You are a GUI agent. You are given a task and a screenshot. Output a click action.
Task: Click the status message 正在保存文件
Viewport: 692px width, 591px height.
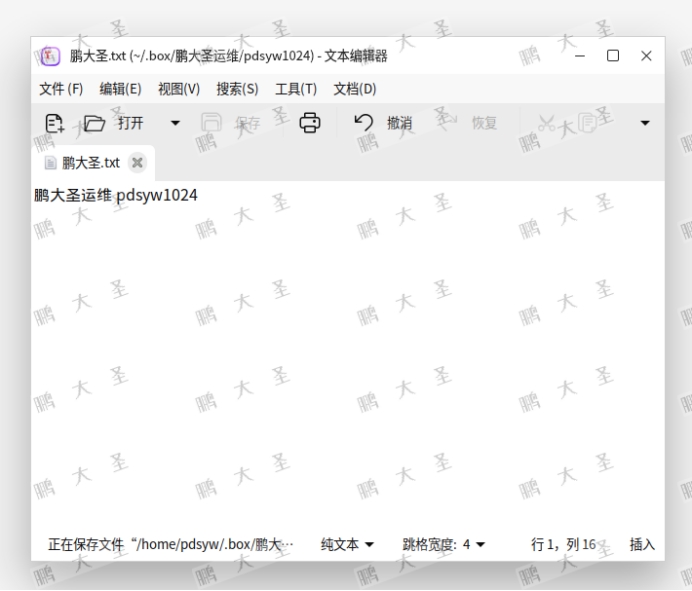click(170, 545)
